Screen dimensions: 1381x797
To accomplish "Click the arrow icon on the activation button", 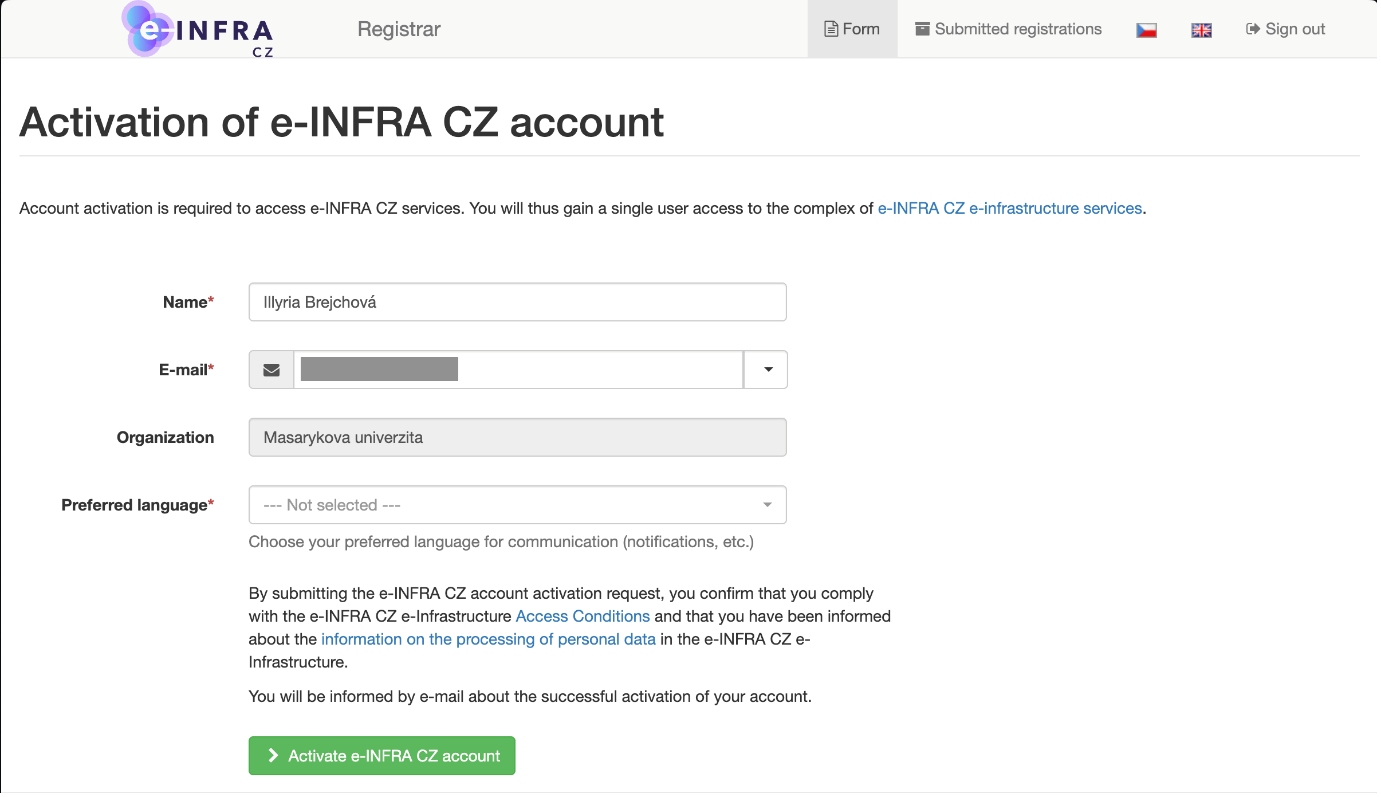I will coord(272,755).
